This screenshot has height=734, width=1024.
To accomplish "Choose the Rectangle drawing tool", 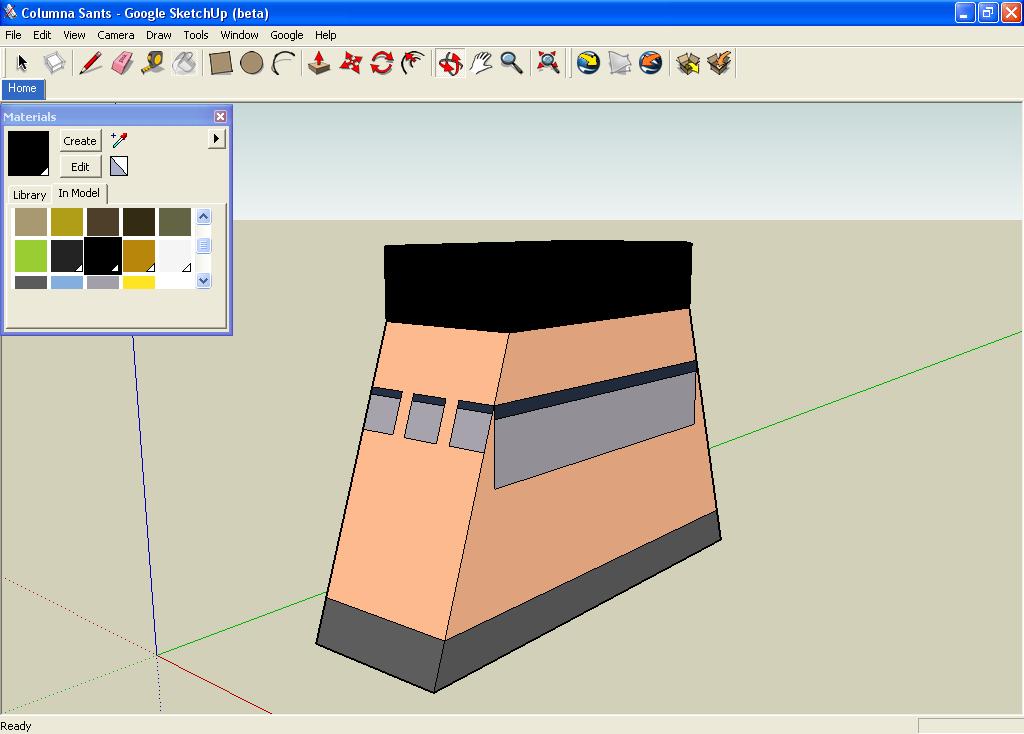I will click(x=220, y=63).
